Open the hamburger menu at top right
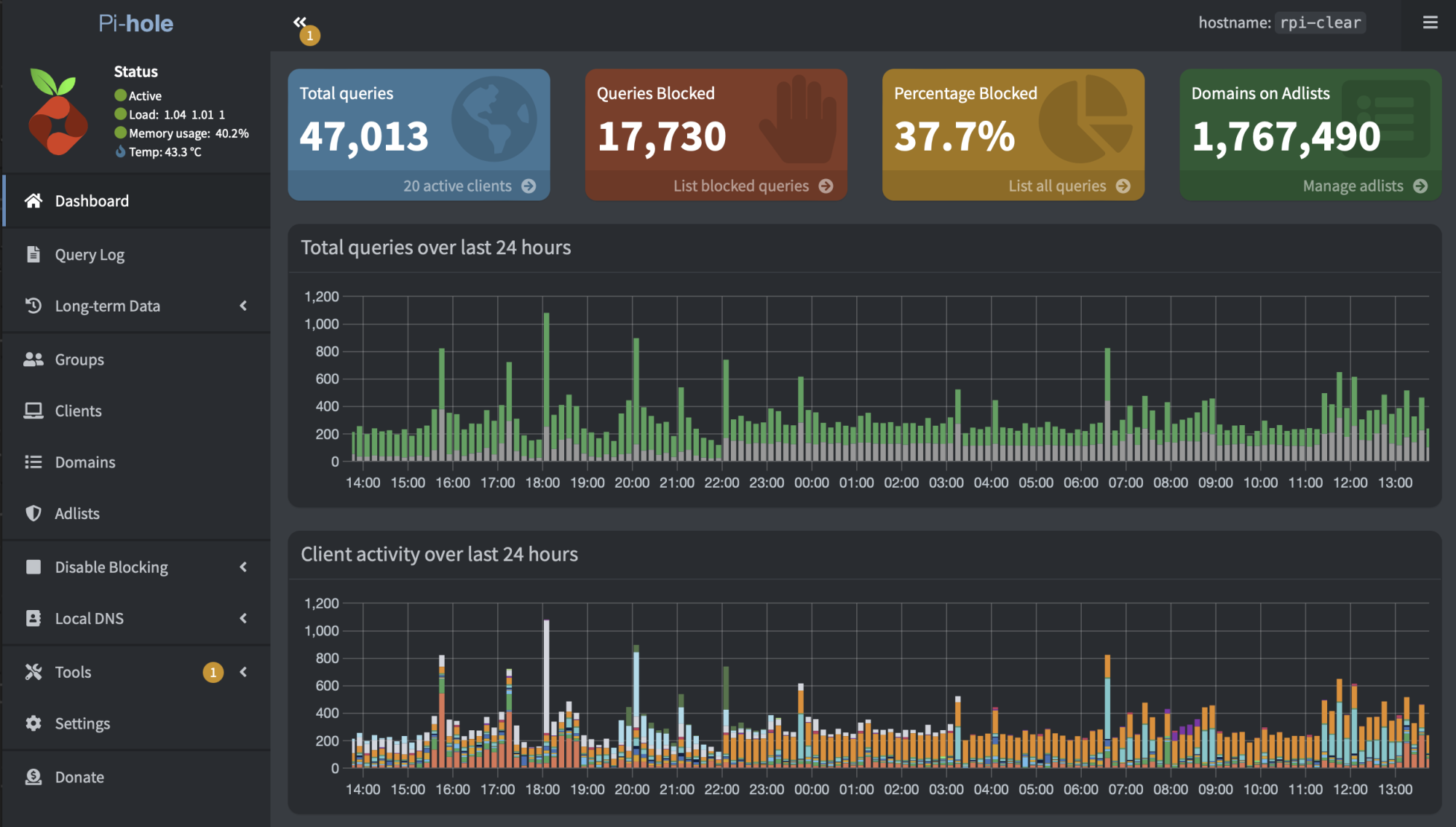The width and height of the screenshot is (1456, 827). pos(1430,23)
